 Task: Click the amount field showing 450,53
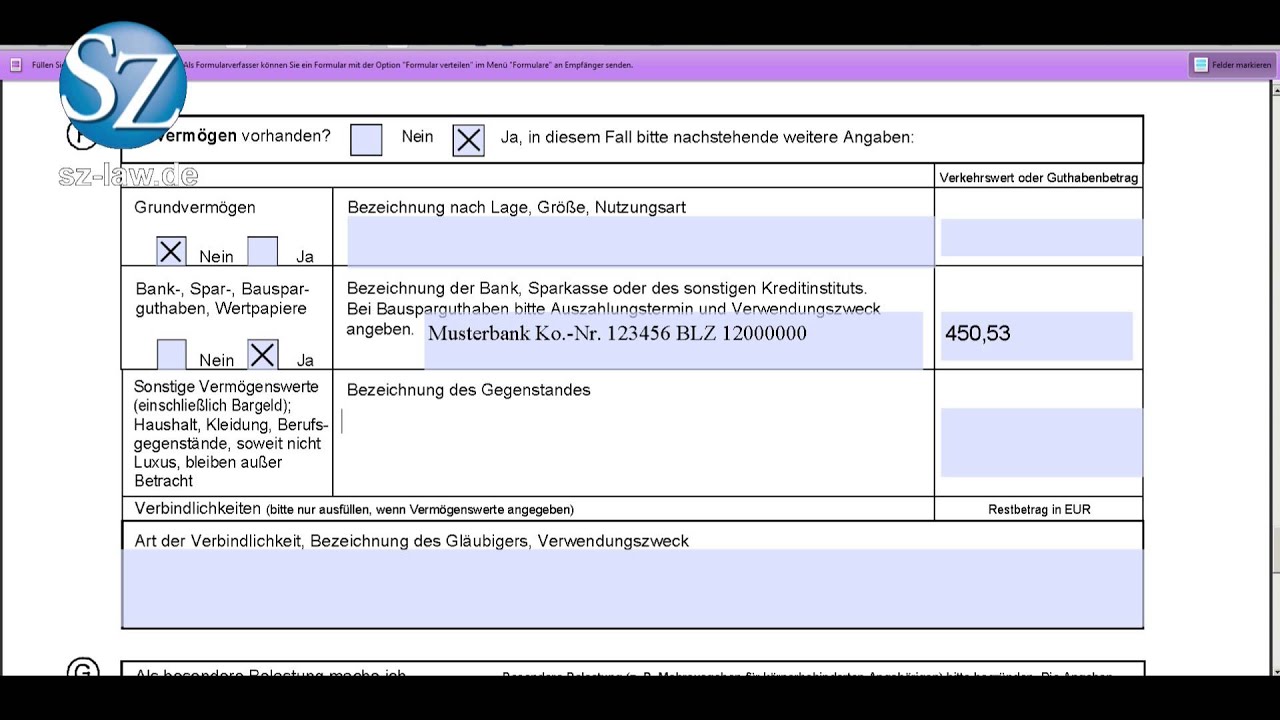coord(1036,335)
